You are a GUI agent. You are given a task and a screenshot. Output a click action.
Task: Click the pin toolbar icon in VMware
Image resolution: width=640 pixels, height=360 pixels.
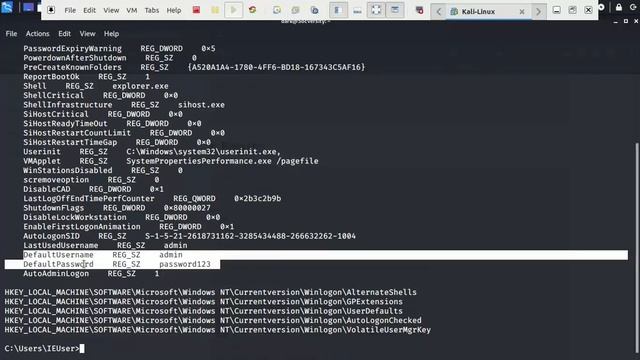pyautogui.click(x=51, y=10)
